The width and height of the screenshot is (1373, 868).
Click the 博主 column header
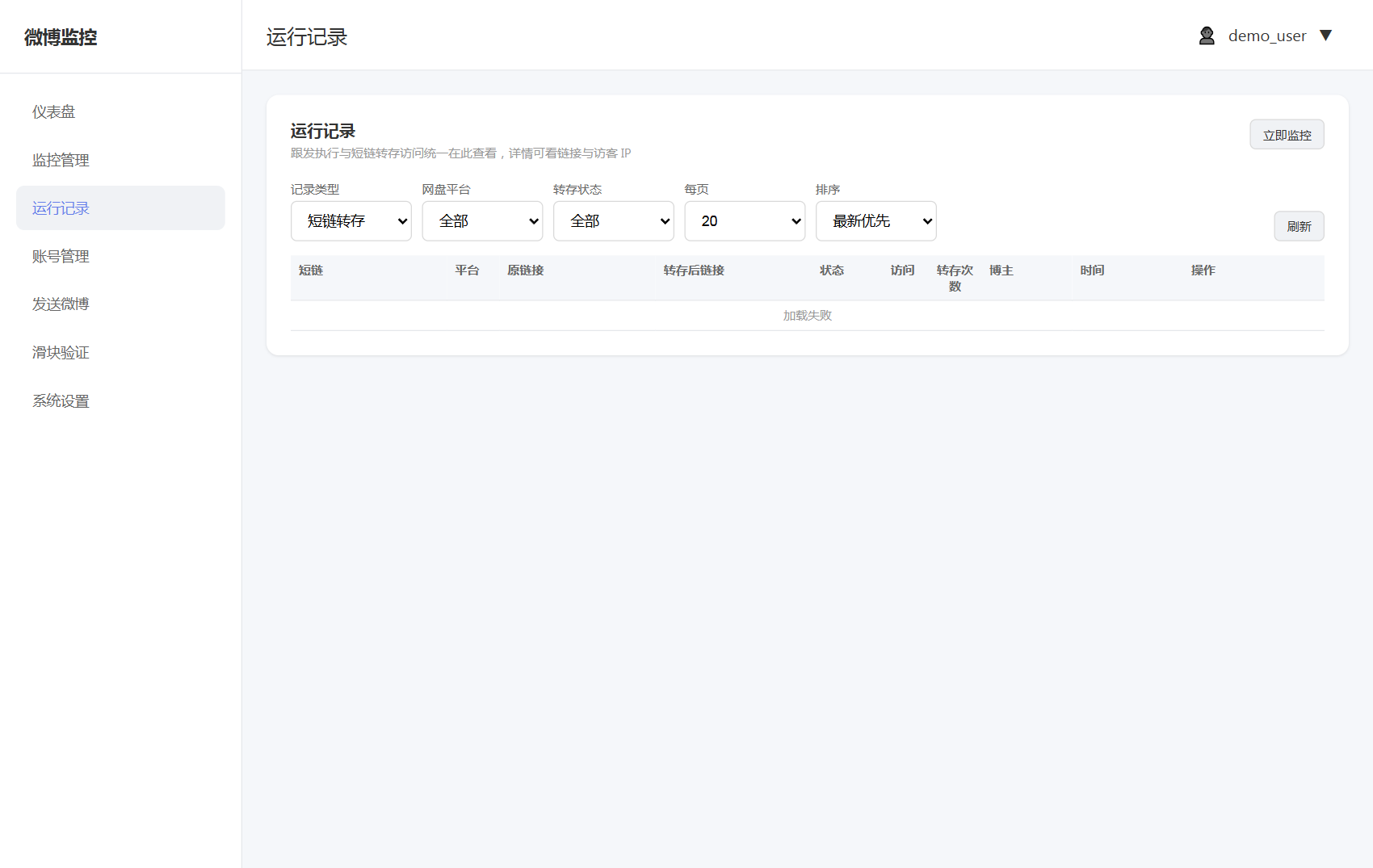pyautogui.click(x=1001, y=270)
